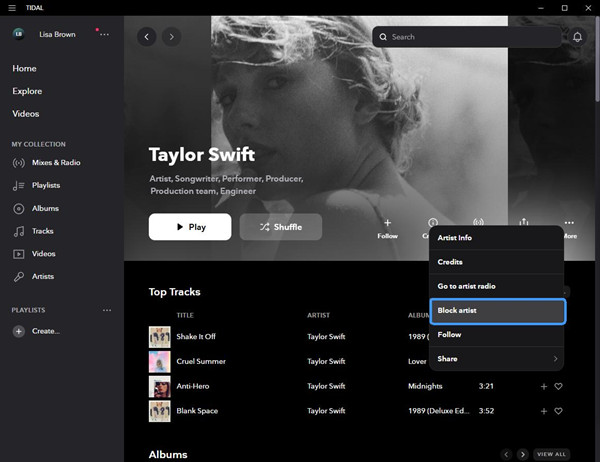Click the share icon in artist header
600x462 pixels.
pos(523,222)
